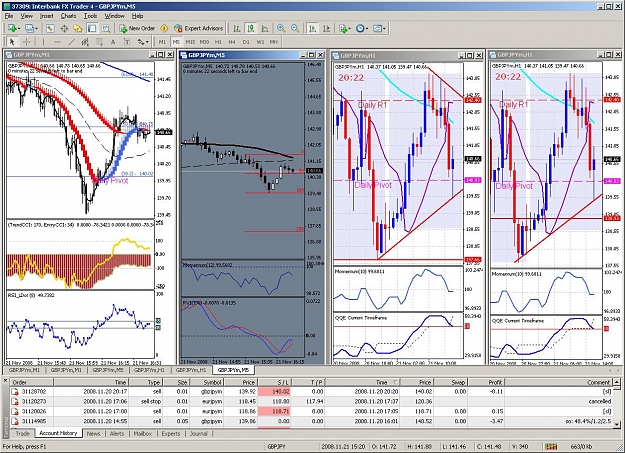Sort by the Symbol column header

point(208,382)
